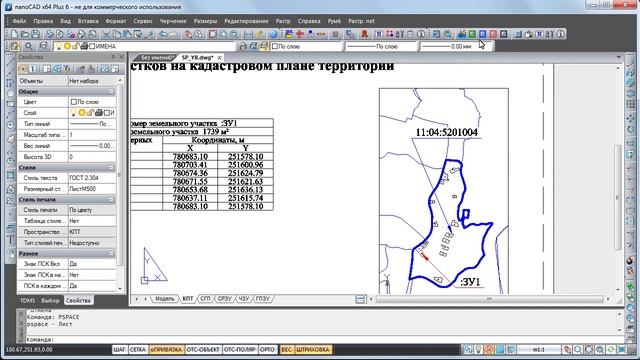
Task: Toggle ОТС-ПОЛЯР polar tracking
Action: 240,350
